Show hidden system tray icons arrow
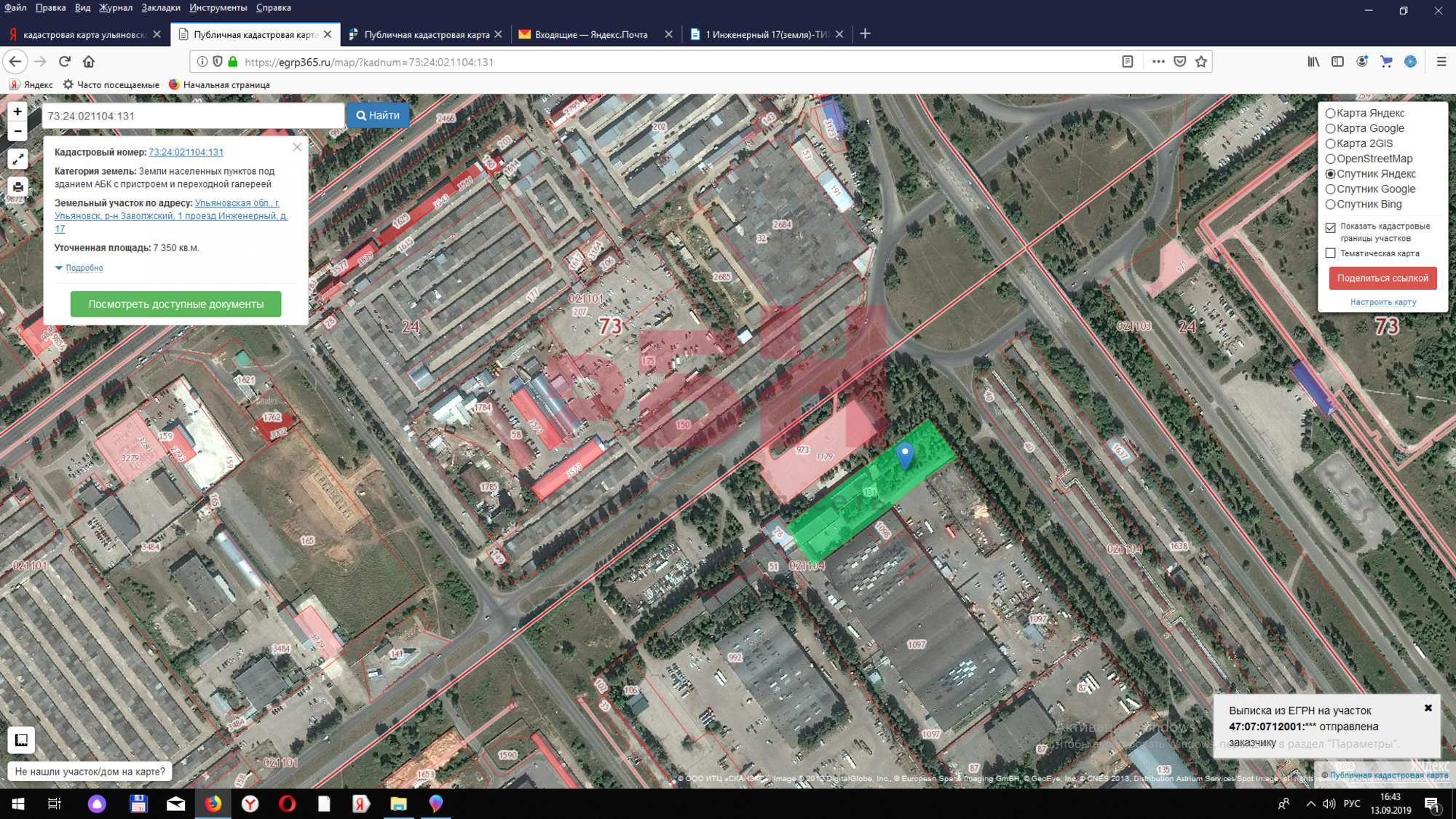Screen dimensions: 1456x819 tap(1310, 804)
